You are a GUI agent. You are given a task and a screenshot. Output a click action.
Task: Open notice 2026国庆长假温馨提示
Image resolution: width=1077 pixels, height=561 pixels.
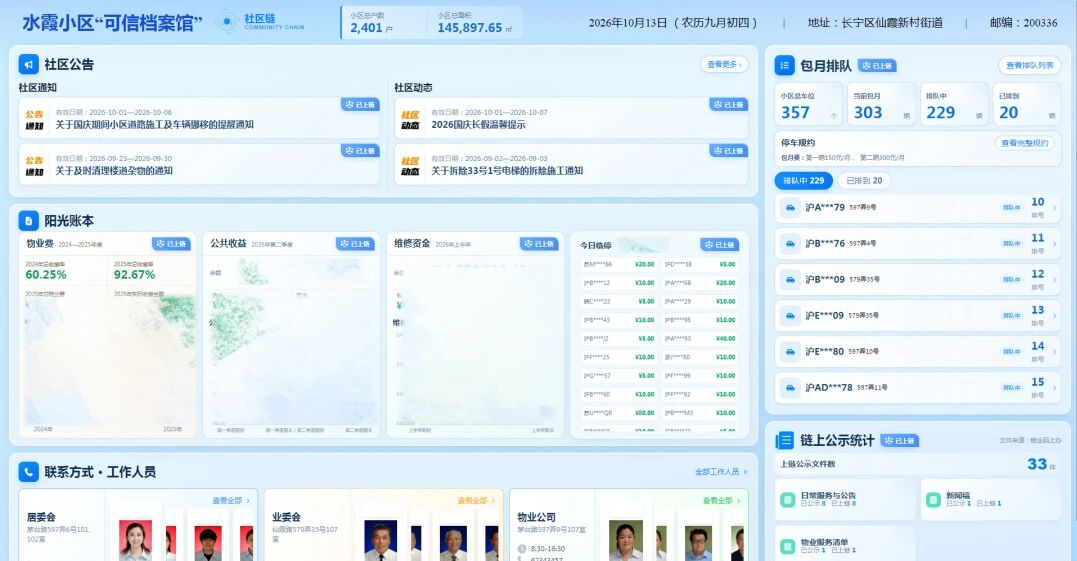click(x=571, y=118)
